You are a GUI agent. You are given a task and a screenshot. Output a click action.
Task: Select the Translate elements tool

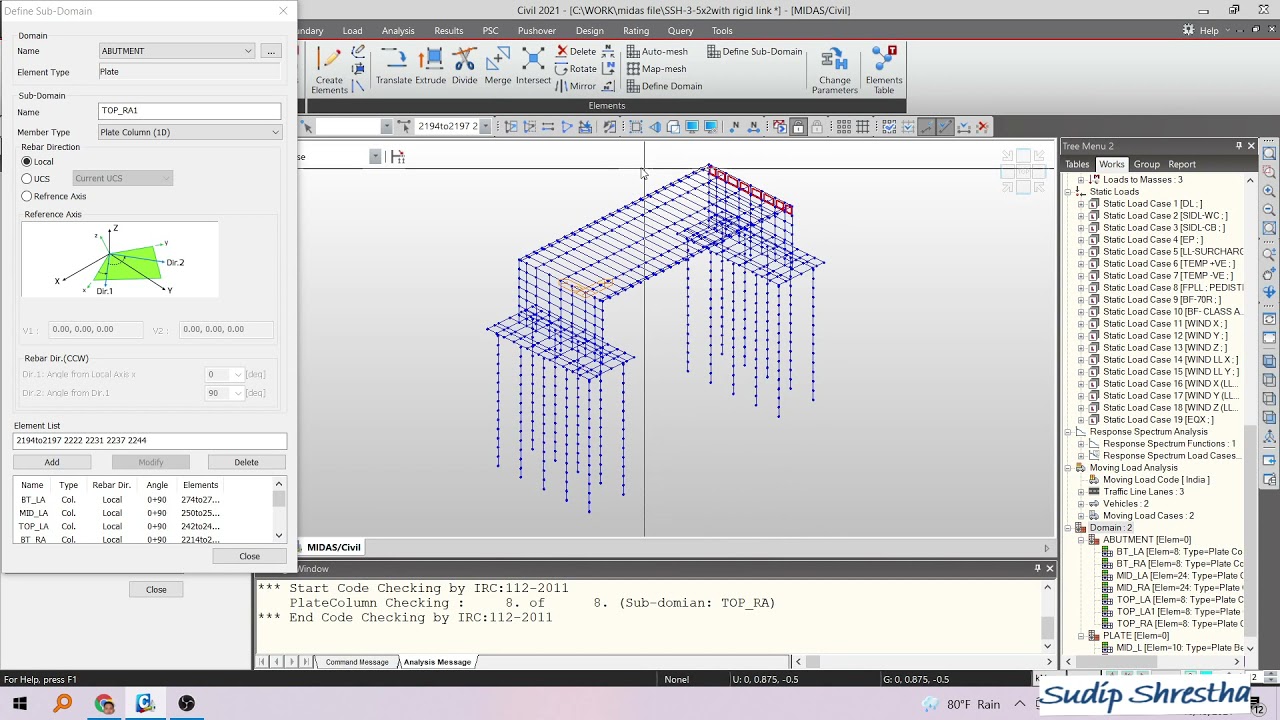coord(393,67)
